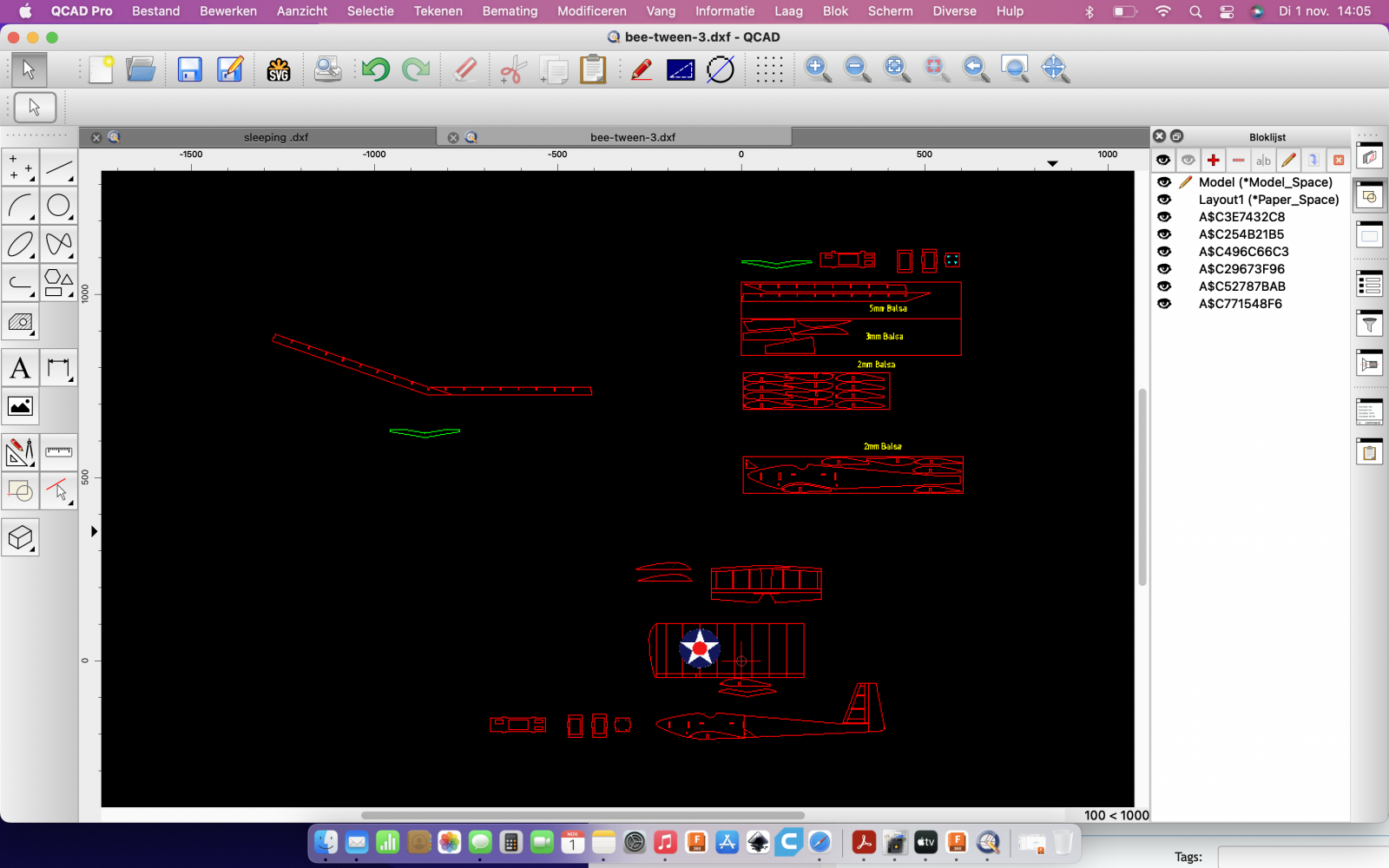This screenshot has height=868, width=1389.
Task: Open the Shape tools (polygon/rectangle)
Action: pos(59,283)
